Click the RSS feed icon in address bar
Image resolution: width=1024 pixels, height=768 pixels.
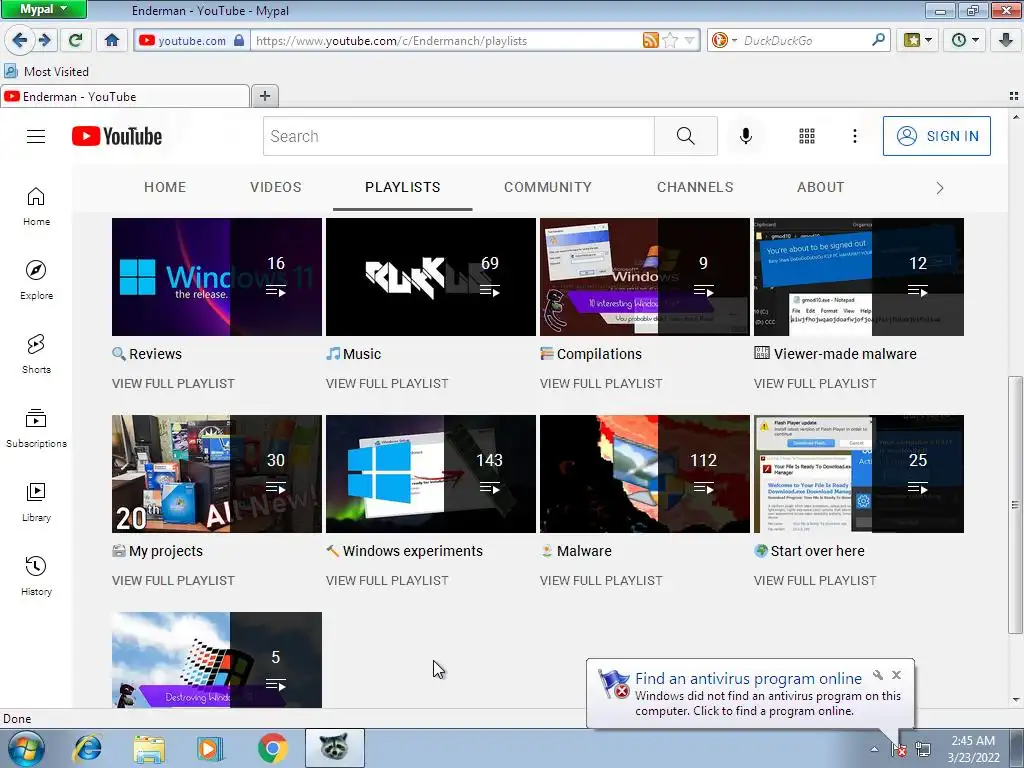pos(650,40)
